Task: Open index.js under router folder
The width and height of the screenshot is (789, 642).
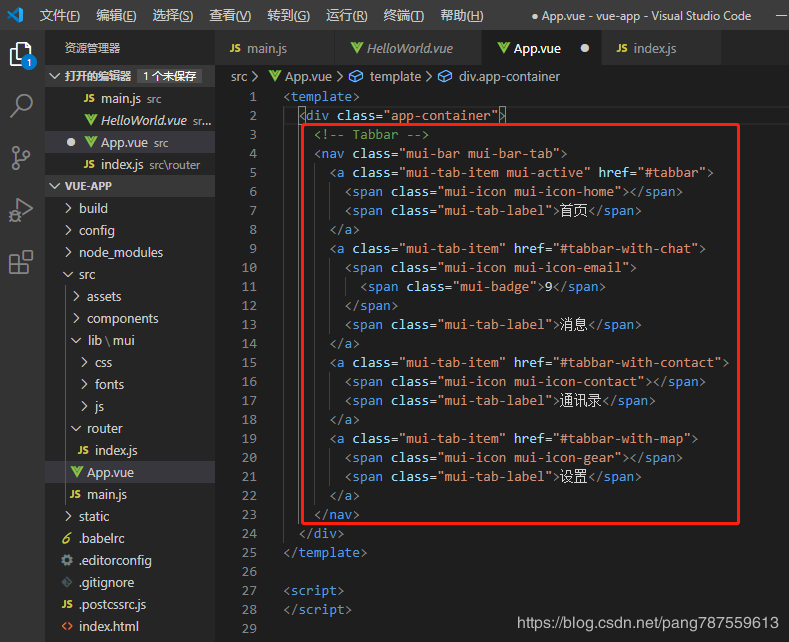Action: point(131,450)
